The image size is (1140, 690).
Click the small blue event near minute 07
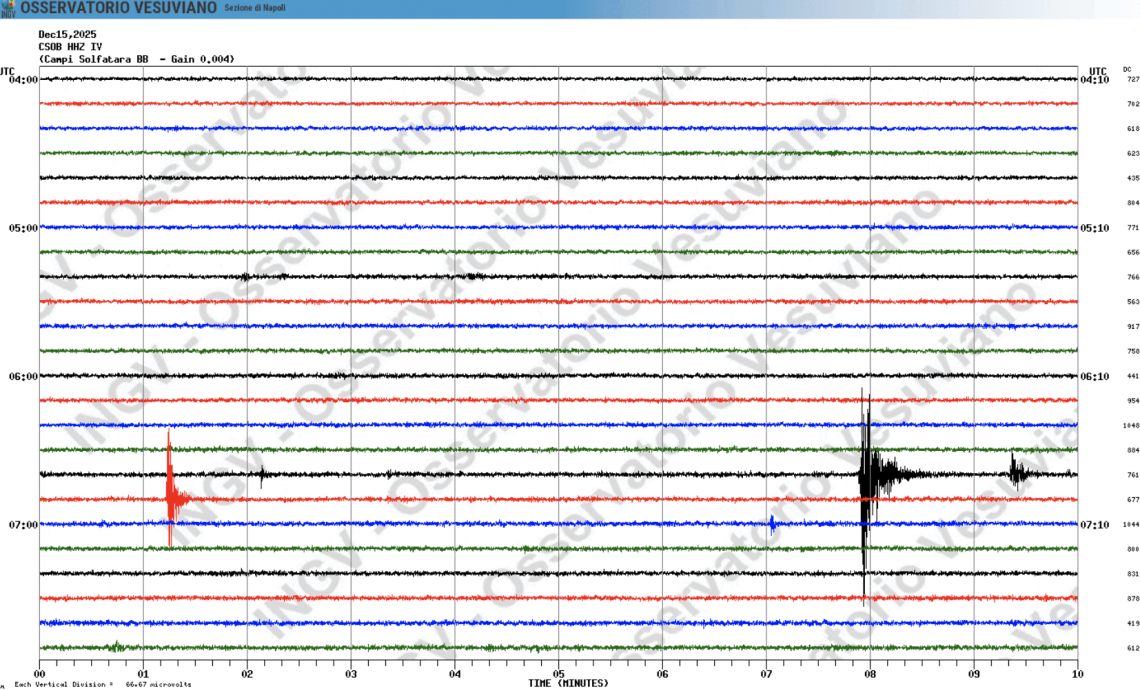pos(772,523)
